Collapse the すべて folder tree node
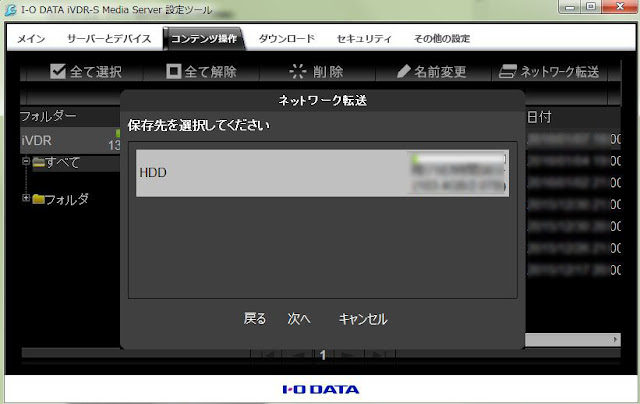Image resolution: width=640 pixels, height=404 pixels. click(26, 161)
